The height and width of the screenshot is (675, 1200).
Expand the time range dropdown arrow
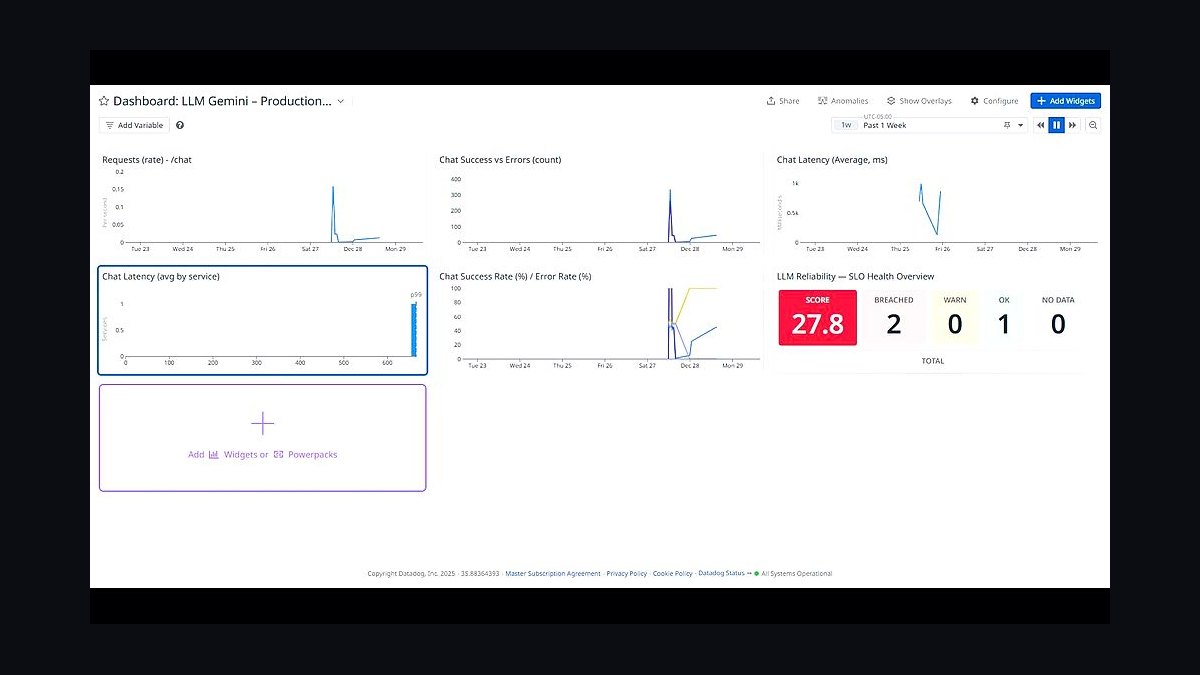click(x=1021, y=126)
